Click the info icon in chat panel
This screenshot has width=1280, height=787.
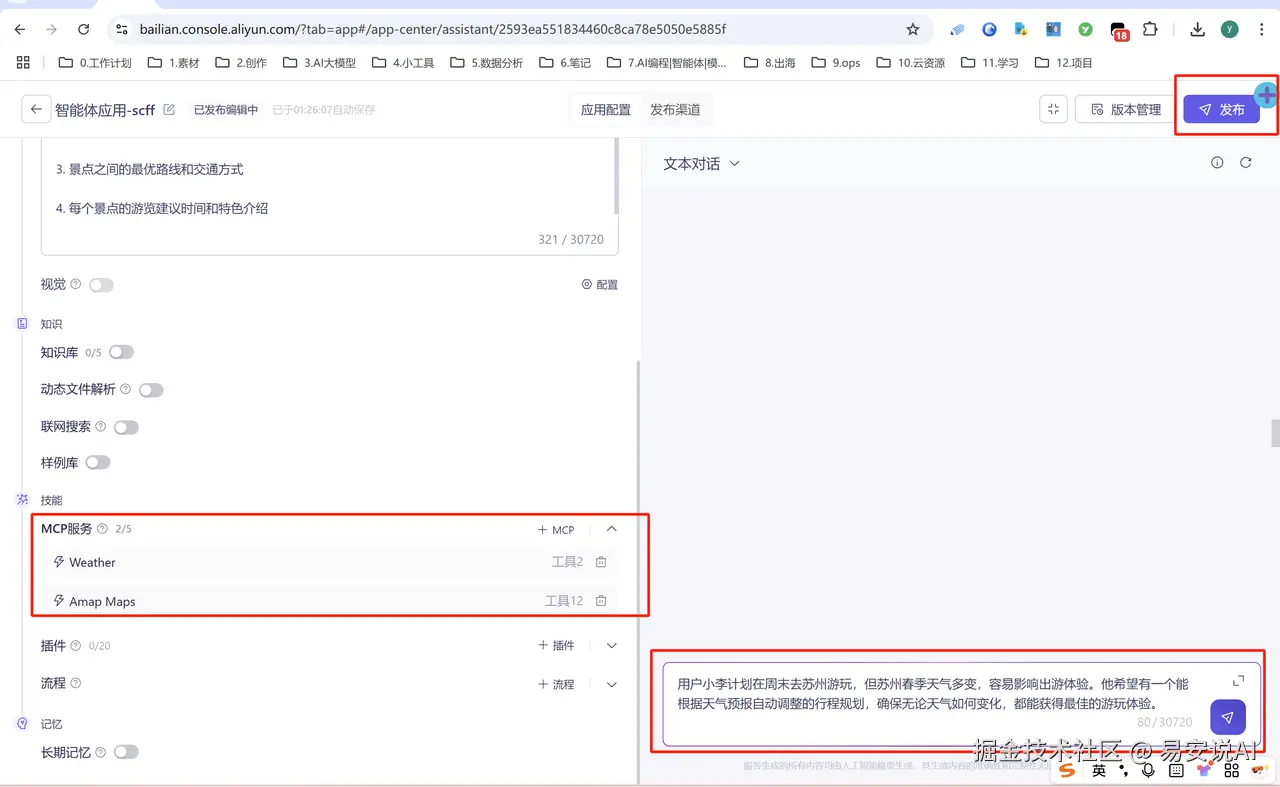tap(1217, 162)
